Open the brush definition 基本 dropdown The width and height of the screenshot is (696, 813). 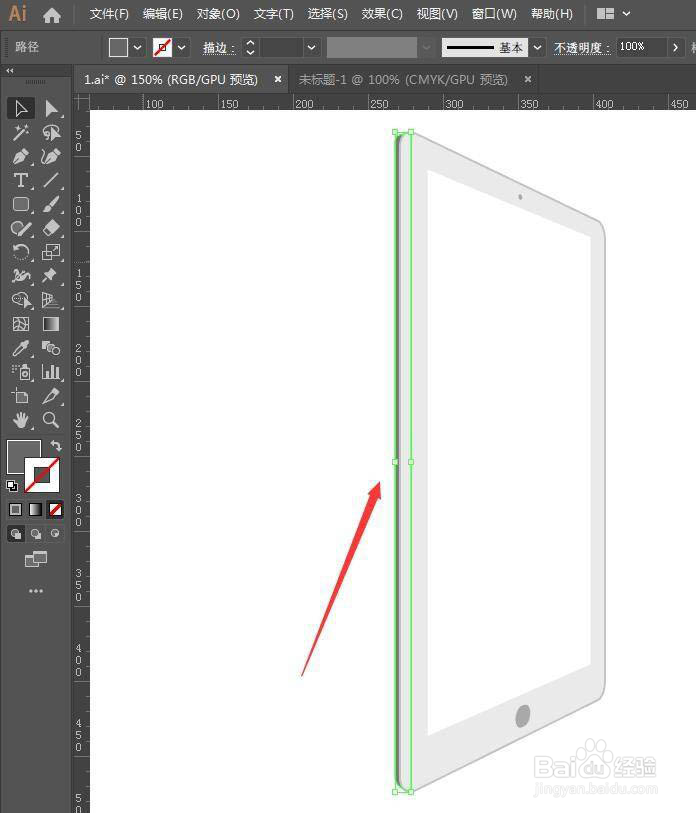click(x=538, y=48)
